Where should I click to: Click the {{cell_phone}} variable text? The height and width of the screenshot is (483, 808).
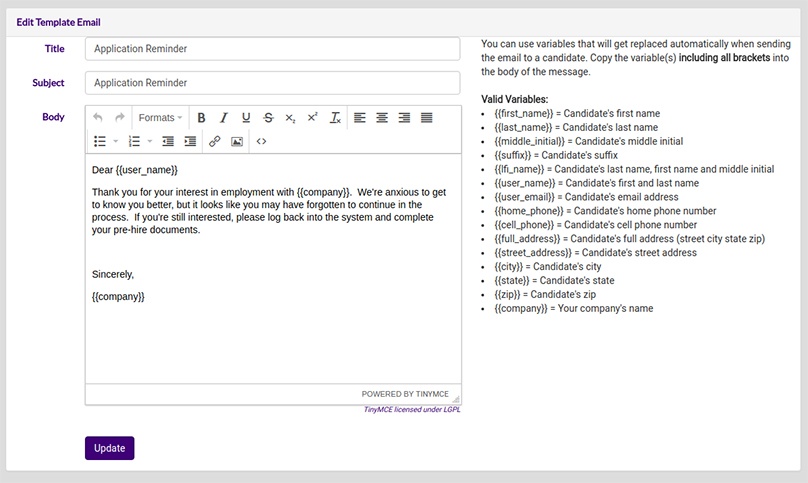[524, 225]
